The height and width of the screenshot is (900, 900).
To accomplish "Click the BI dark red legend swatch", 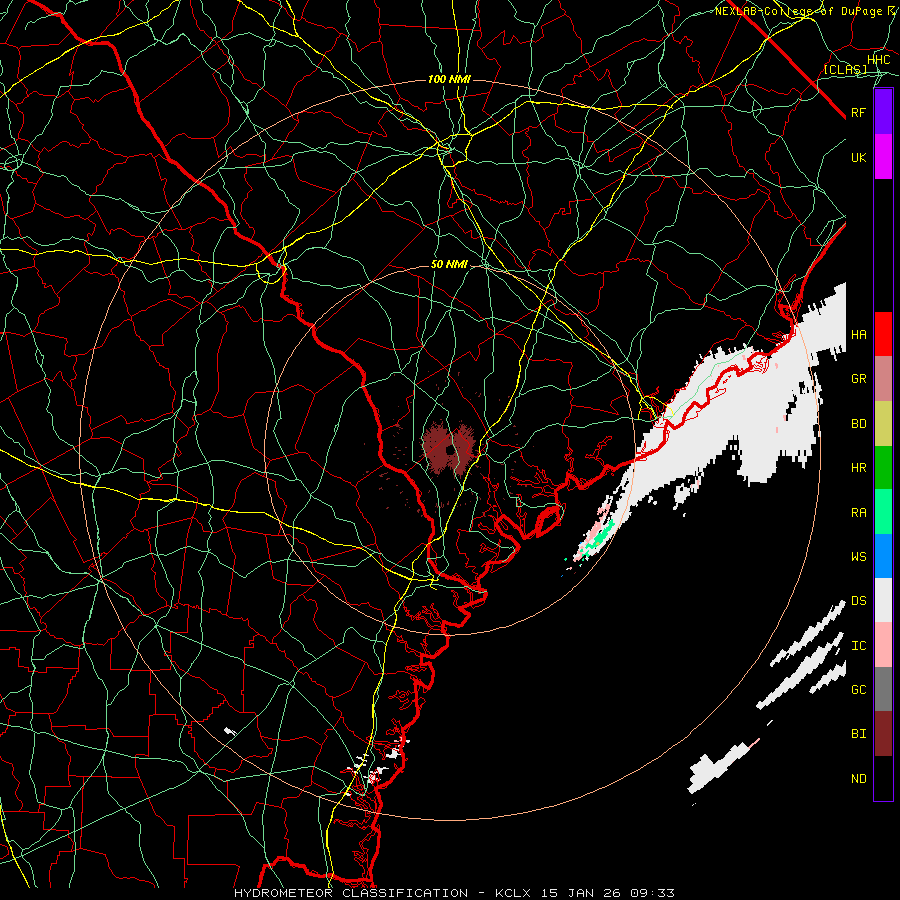I will 883,734.
